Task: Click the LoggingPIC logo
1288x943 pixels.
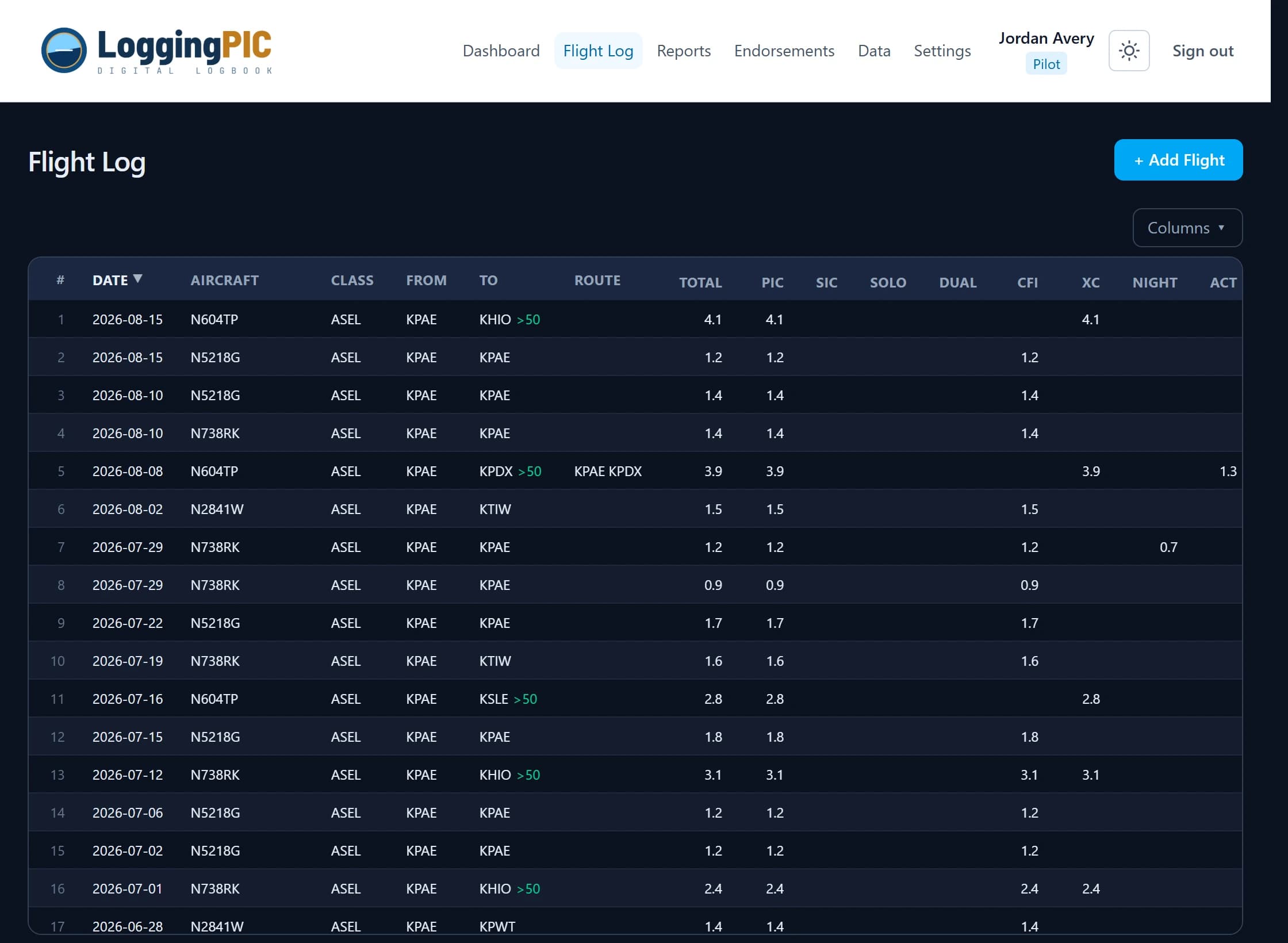Action: click(x=157, y=51)
